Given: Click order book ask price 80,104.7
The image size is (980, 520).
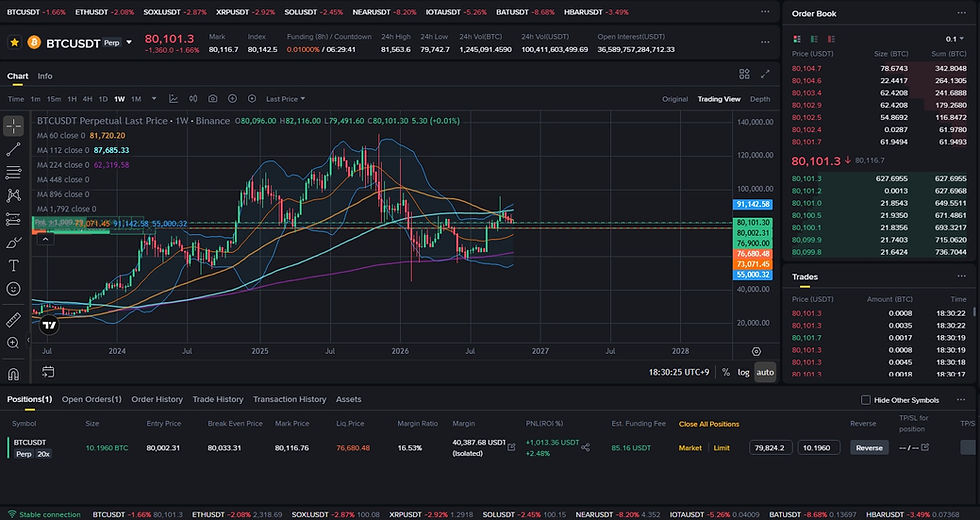Looking at the screenshot, I should (x=806, y=68).
